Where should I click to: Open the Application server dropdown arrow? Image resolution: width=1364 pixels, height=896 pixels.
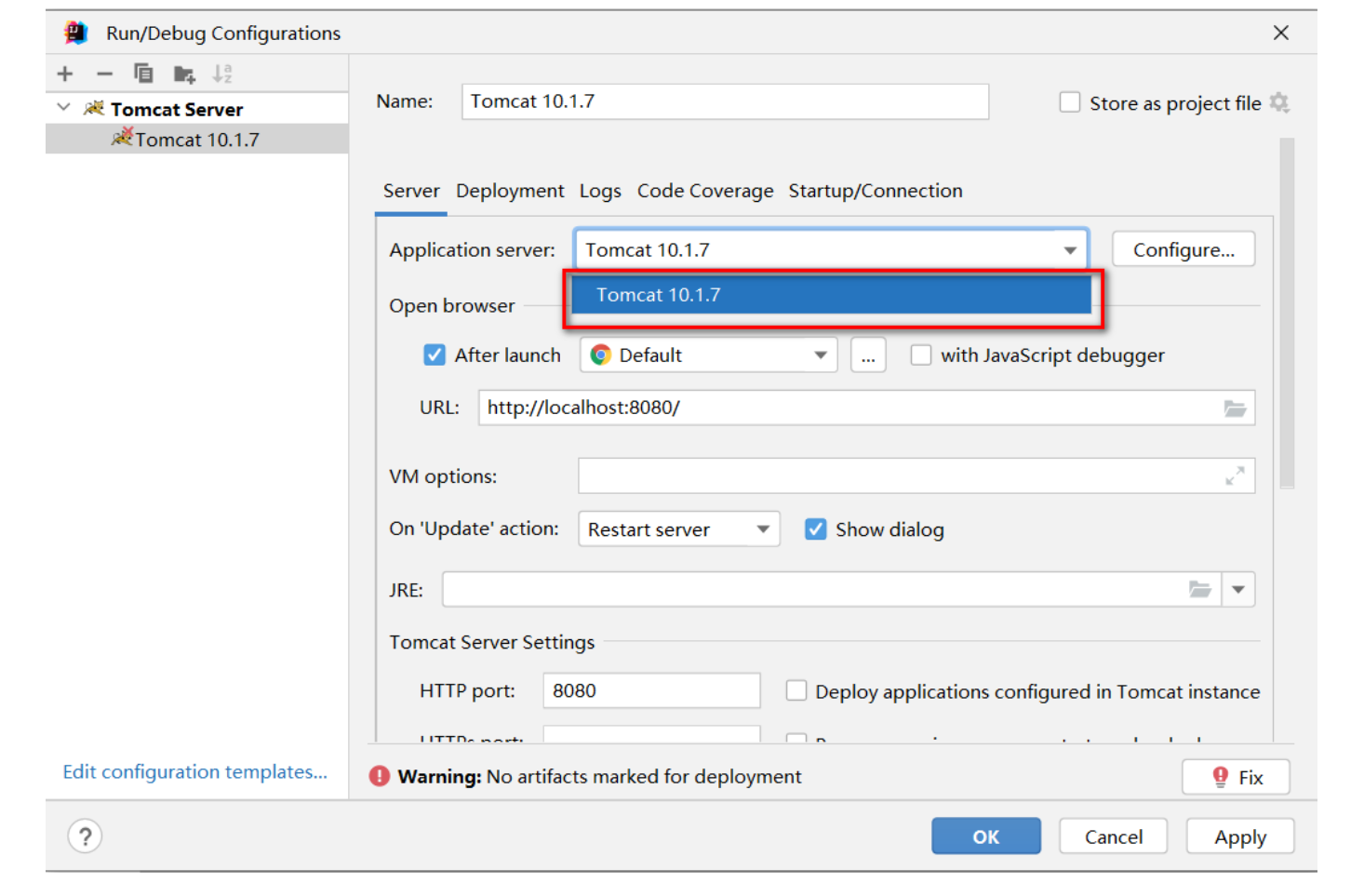pos(1070,250)
